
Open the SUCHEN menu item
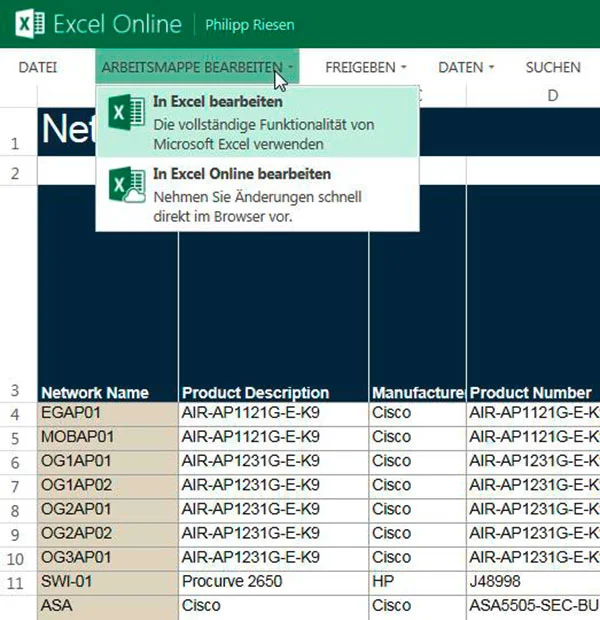click(553, 67)
